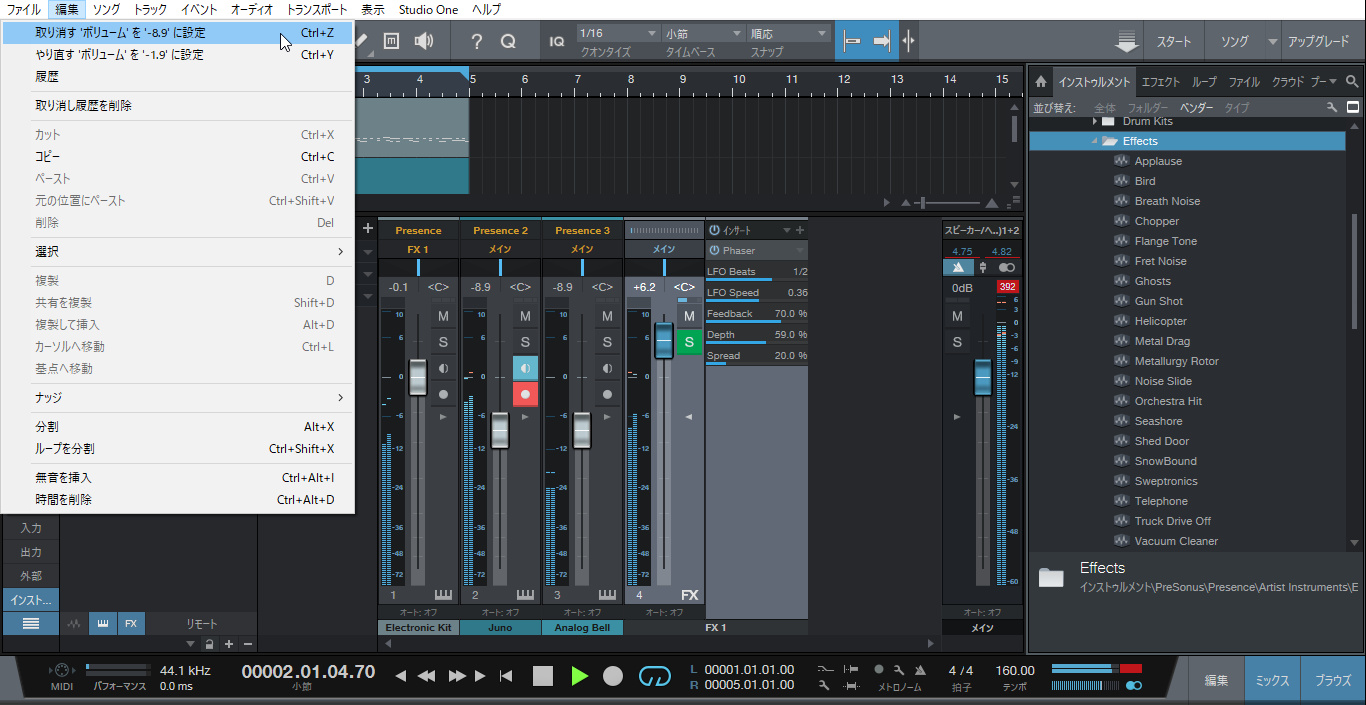
Task: Open the metronome setup wrench icon
Action: coord(899,670)
